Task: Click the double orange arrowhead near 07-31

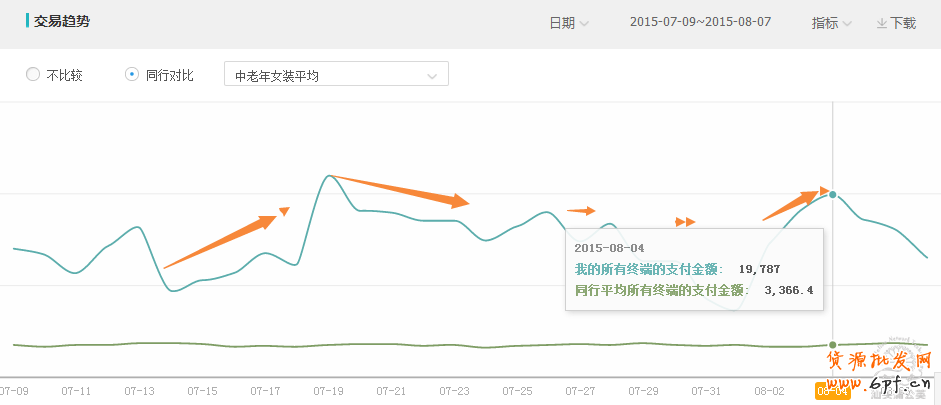Action: tap(685, 221)
